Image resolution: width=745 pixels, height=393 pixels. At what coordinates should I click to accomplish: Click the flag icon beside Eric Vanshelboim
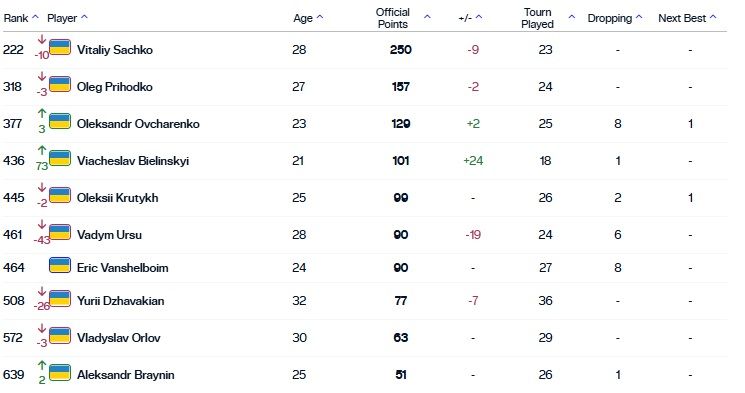click(x=60, y=266)
